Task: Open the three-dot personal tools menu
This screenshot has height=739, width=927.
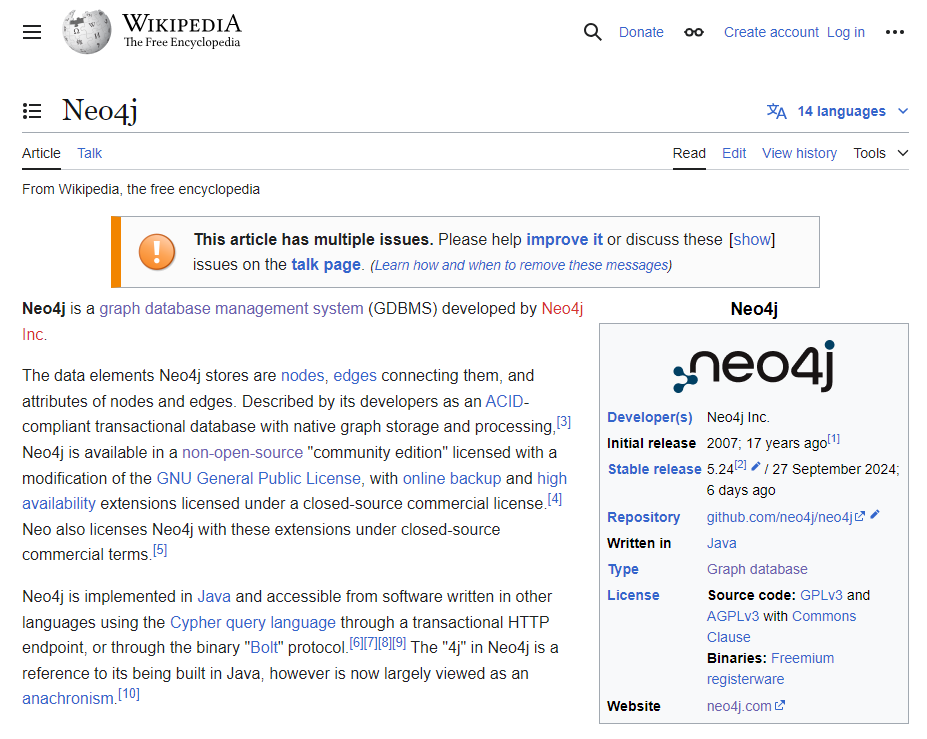Action: tap(895, 32)
